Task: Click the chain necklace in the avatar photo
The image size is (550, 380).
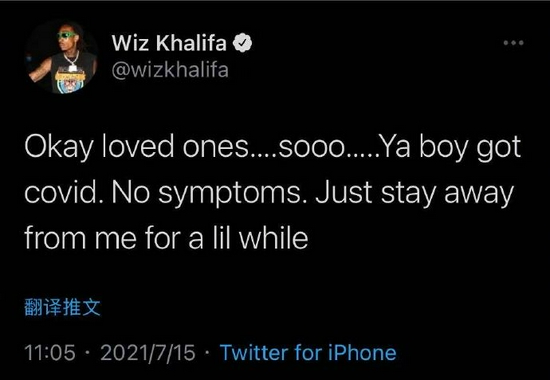Action: click(72, 61)
